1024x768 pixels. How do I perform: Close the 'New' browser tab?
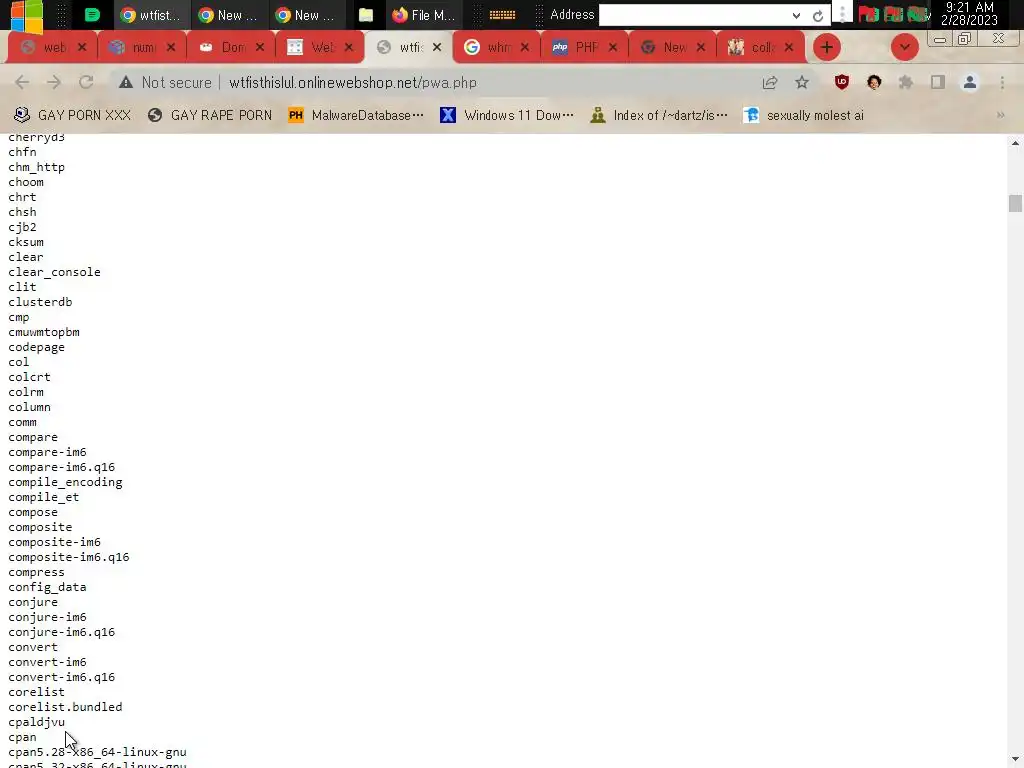click(701, 47)
